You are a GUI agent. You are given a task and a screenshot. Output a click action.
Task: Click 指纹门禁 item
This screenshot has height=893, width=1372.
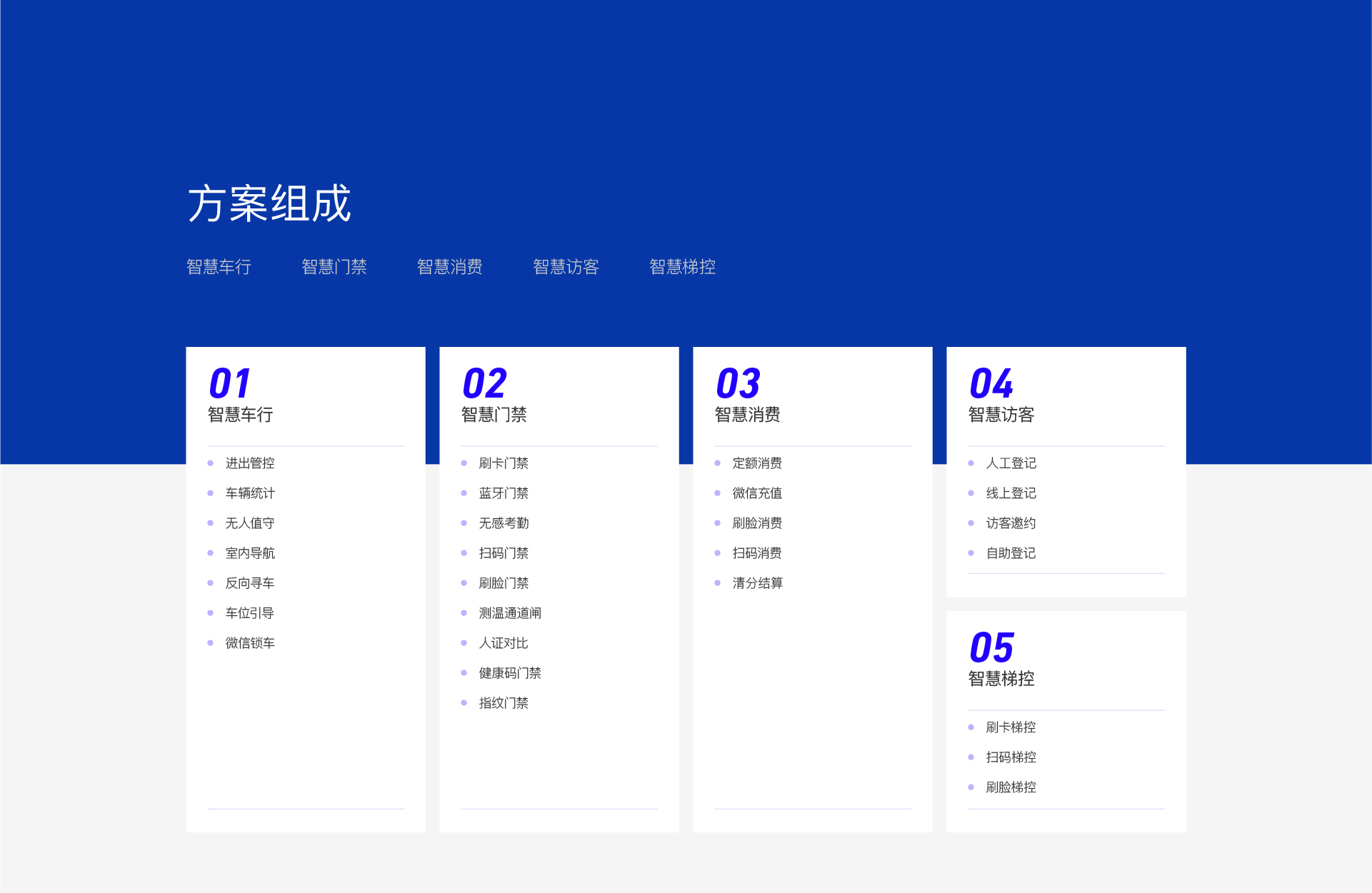pos(504,703)
